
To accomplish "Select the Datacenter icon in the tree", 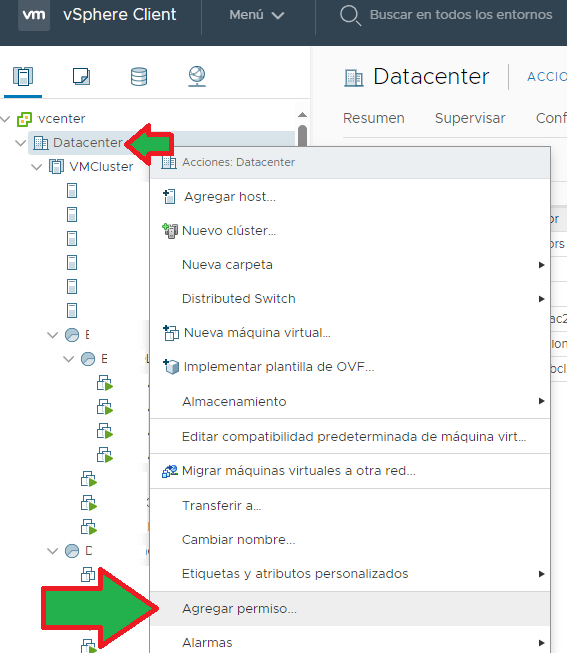I will [40, 143].
